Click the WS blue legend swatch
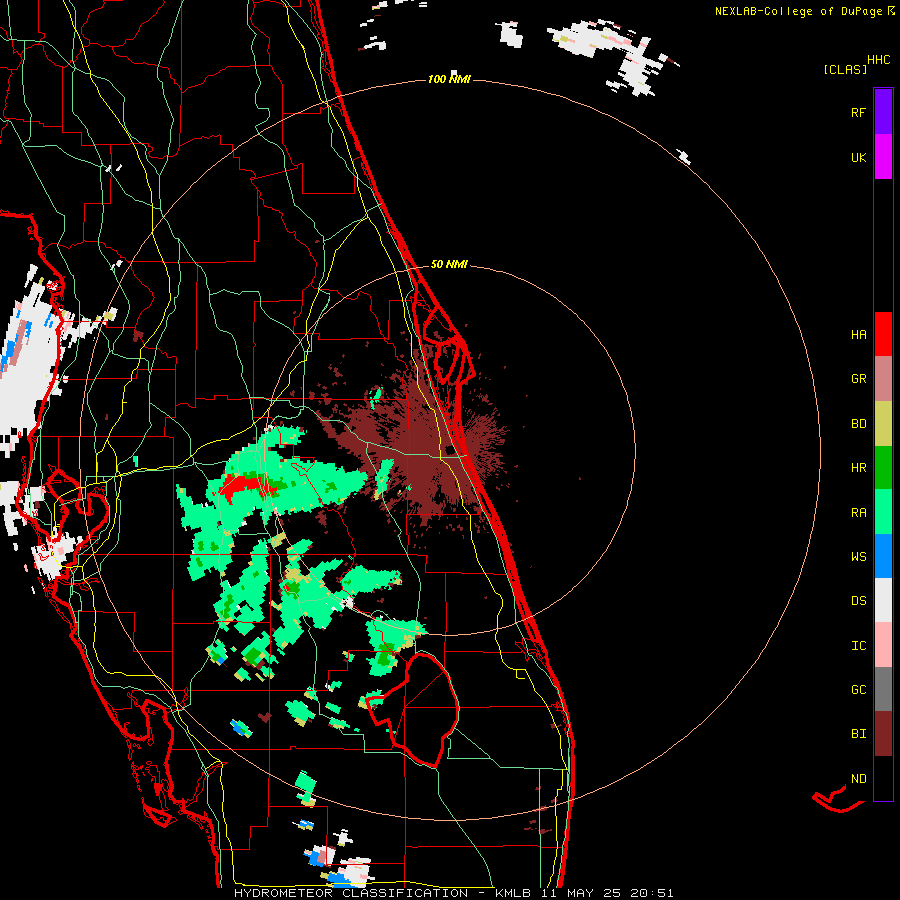 (883, 556)
